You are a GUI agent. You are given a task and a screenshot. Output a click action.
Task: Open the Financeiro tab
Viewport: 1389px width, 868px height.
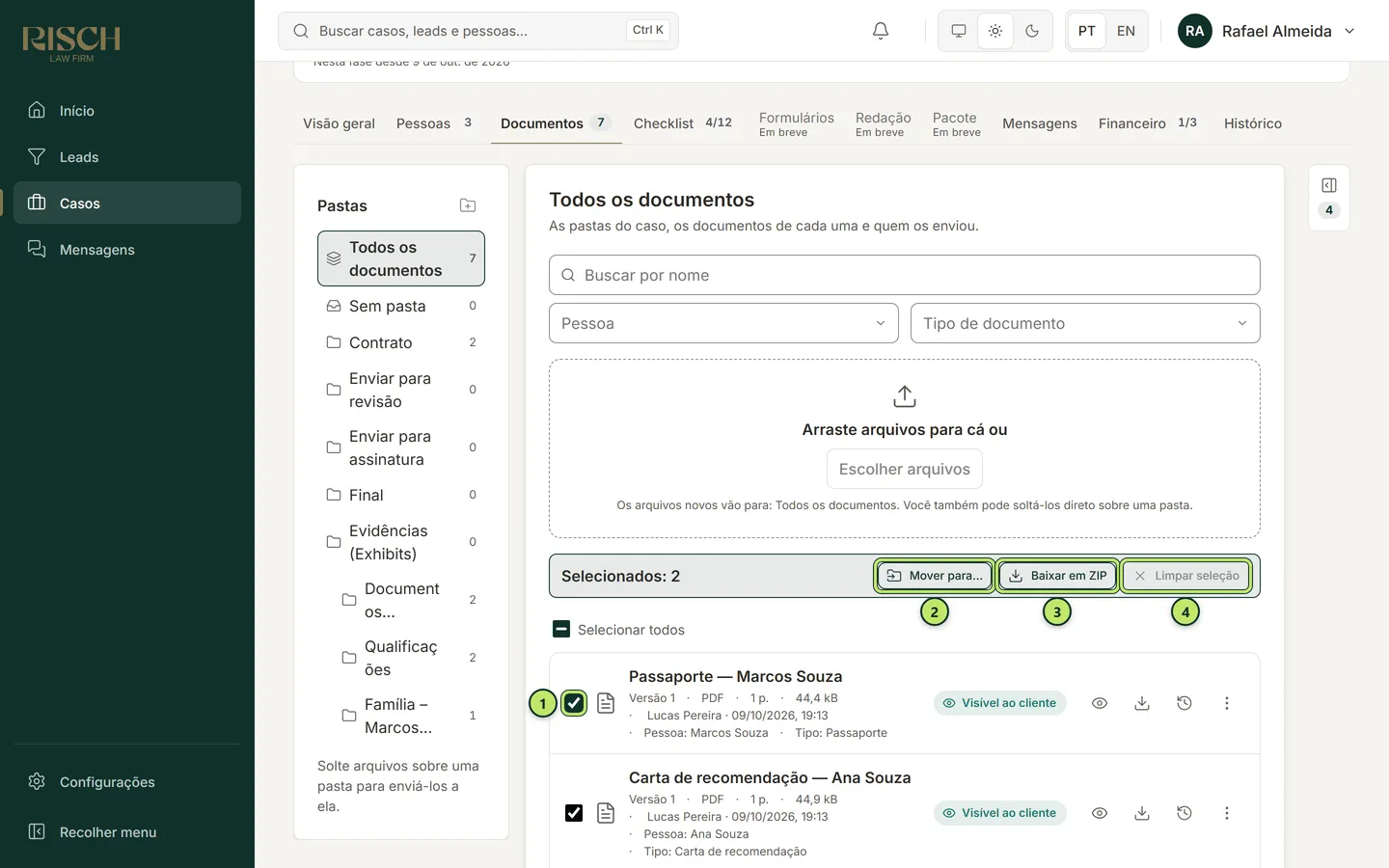click(1148, 123)
